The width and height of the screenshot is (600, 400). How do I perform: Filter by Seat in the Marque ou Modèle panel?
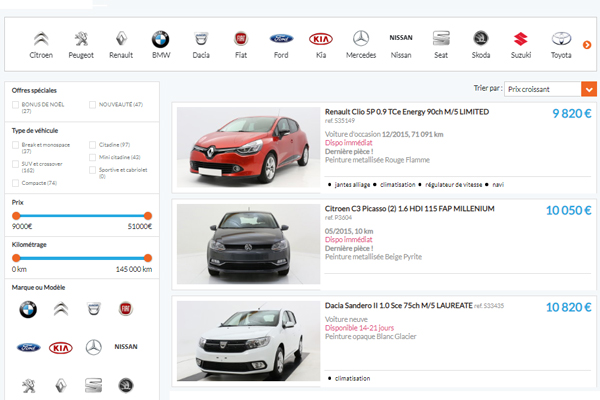pos(93,385)
